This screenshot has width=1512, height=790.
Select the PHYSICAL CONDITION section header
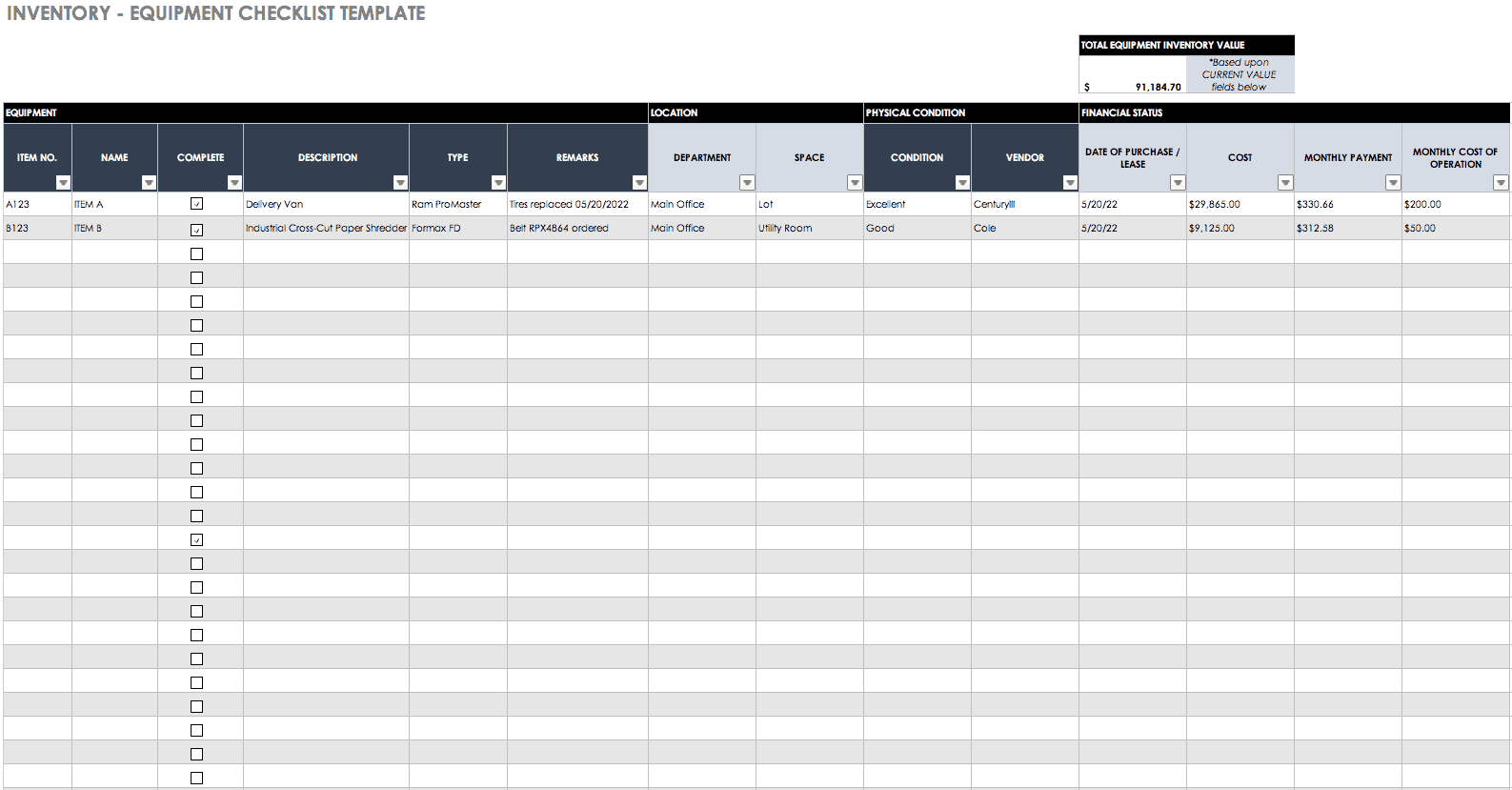916,112
